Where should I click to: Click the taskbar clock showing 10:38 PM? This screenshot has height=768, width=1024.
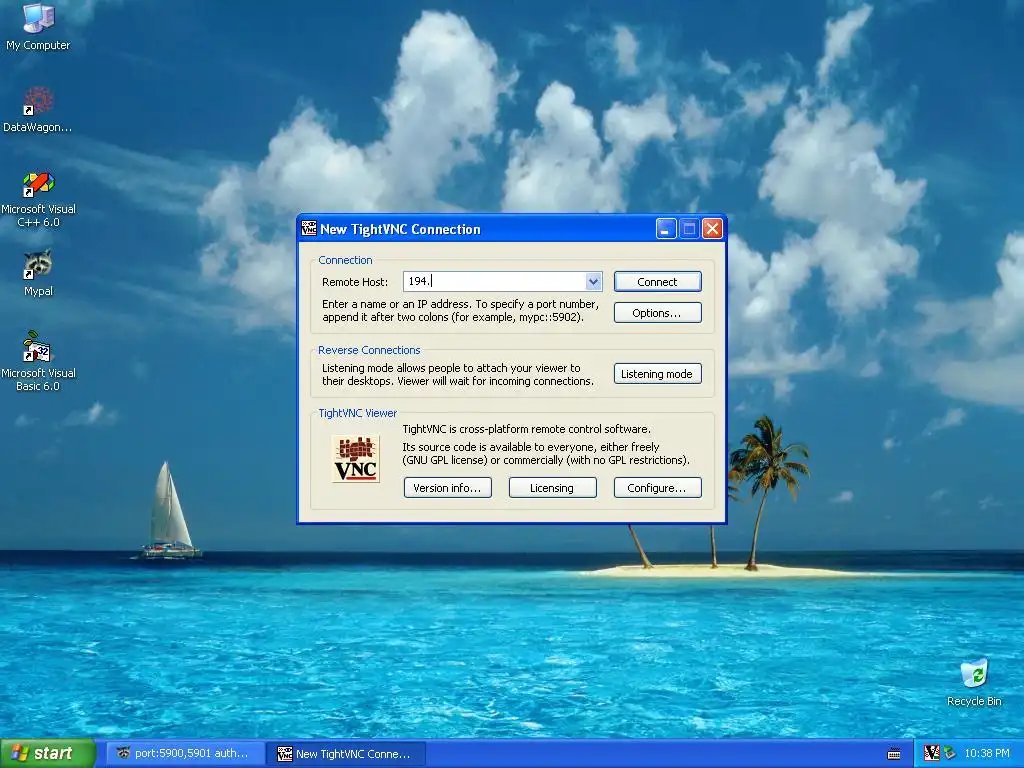coord(987,753)
